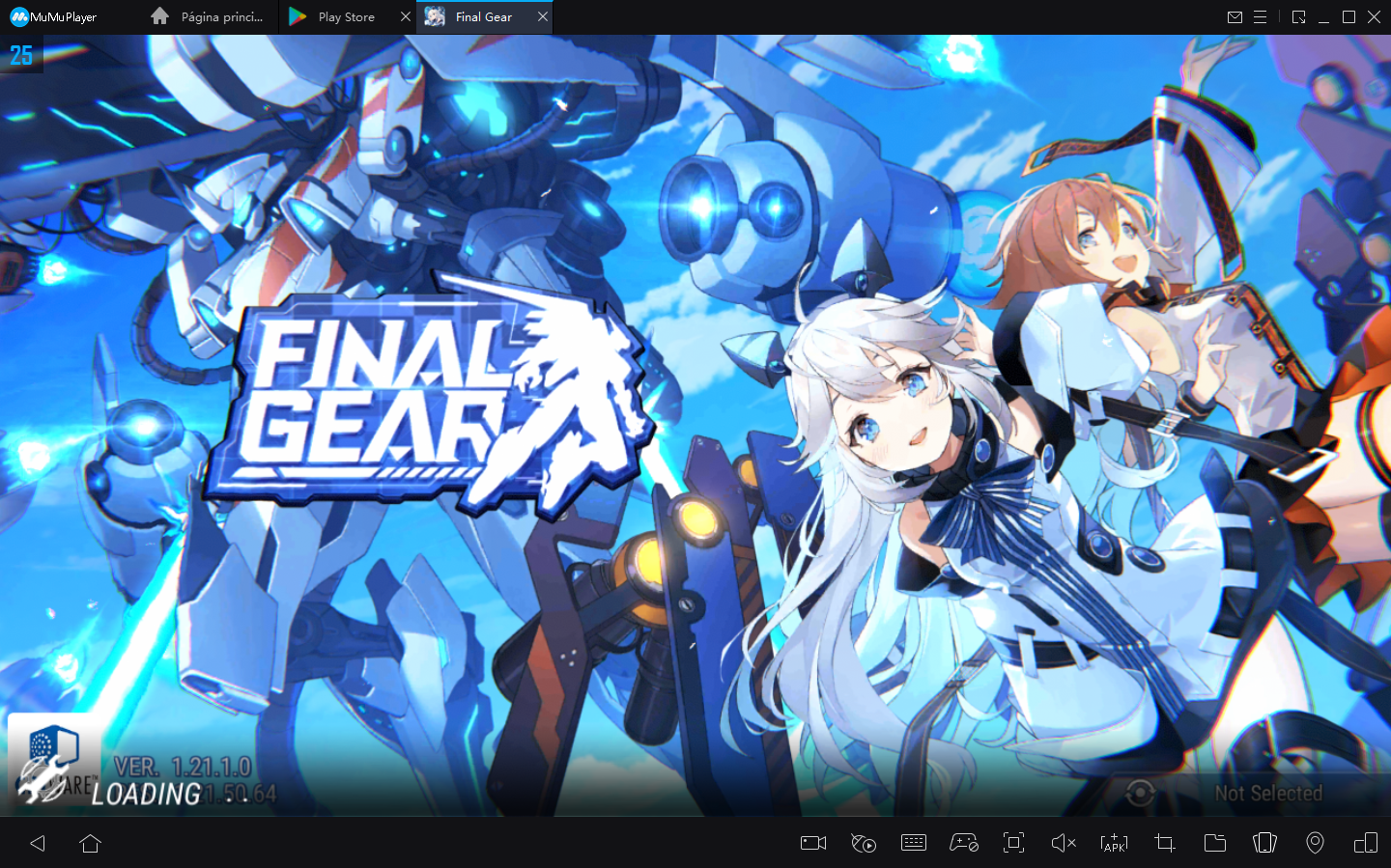The image size is (1391, 868).
Task: Toggle the window resize mode
Action: (1298, 16)
